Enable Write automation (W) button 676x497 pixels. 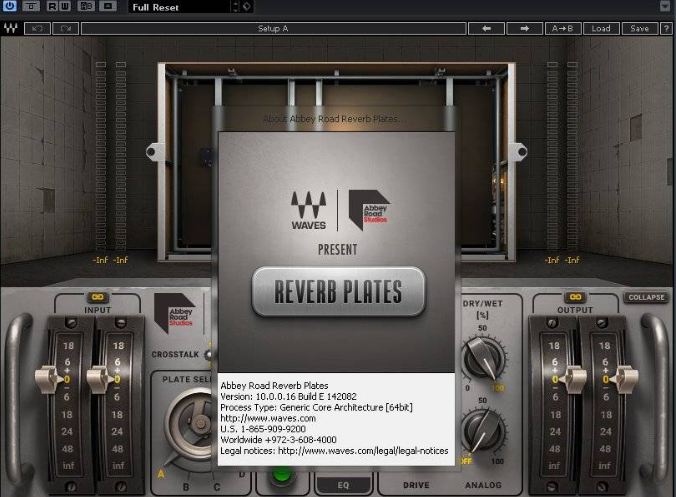65,6
